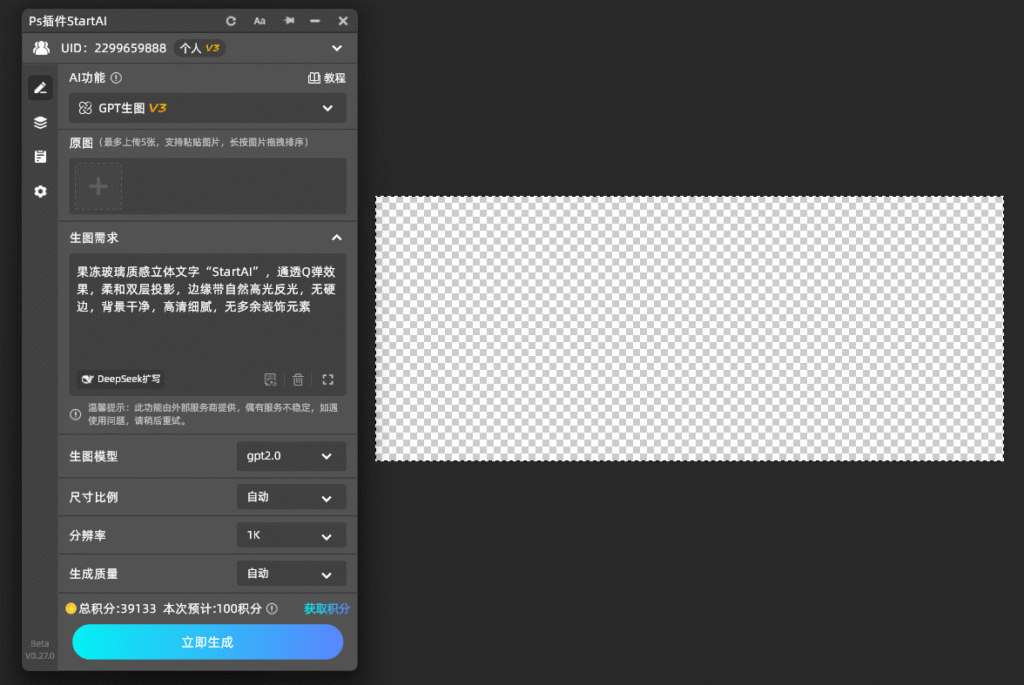This screenshot has width=1024, height=685.
Task: Click the 立即生成 generate button
Action: coord(208,642)
